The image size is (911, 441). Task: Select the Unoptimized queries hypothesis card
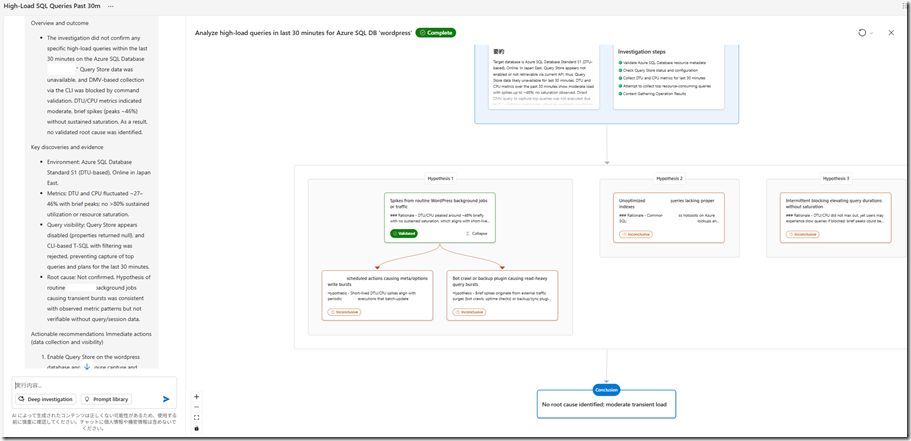tap(668, 217)
